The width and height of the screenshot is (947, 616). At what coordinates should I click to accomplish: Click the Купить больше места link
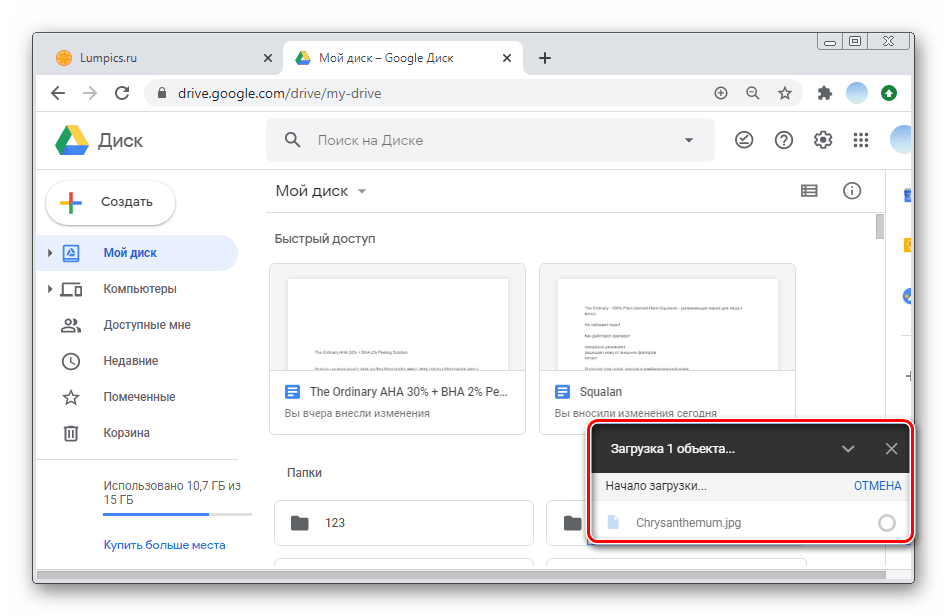164,545
